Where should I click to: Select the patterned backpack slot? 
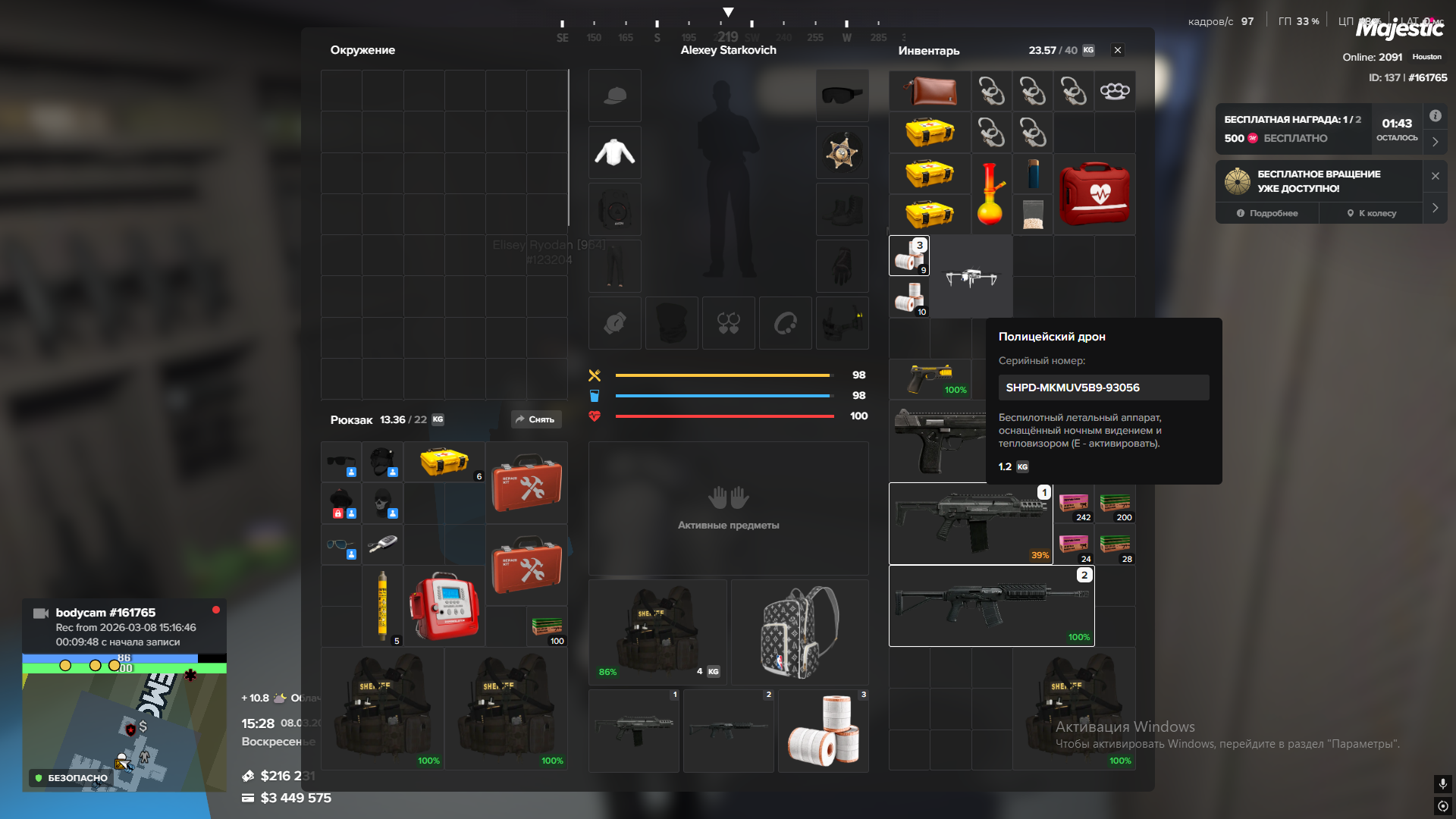(799, 632)
